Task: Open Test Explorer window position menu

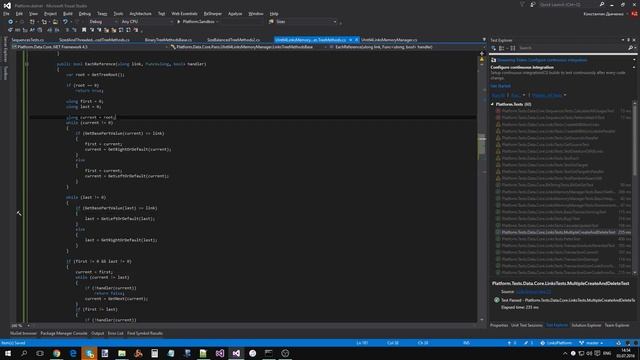Action: tap(623, 40)
